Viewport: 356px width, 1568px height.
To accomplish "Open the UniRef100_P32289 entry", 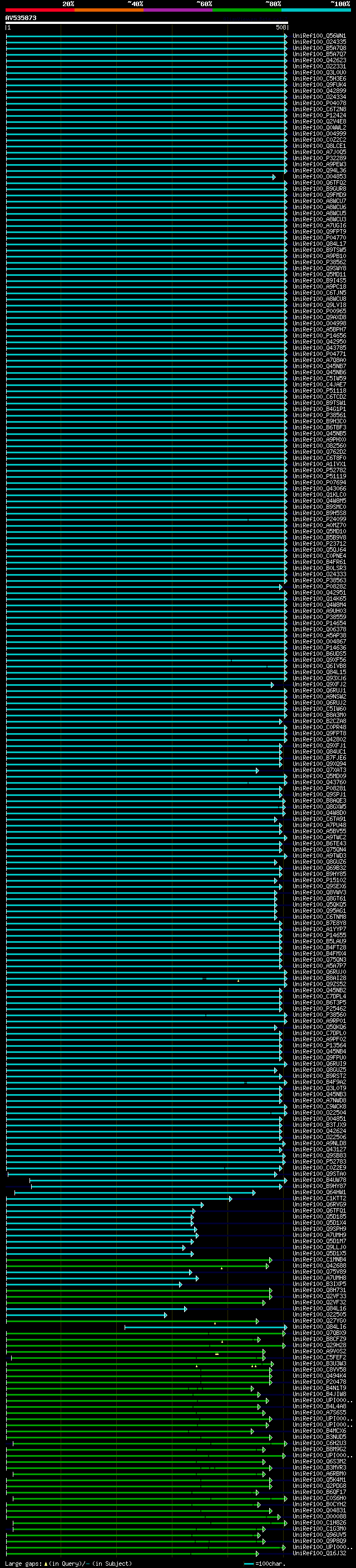I will [319, 159].
